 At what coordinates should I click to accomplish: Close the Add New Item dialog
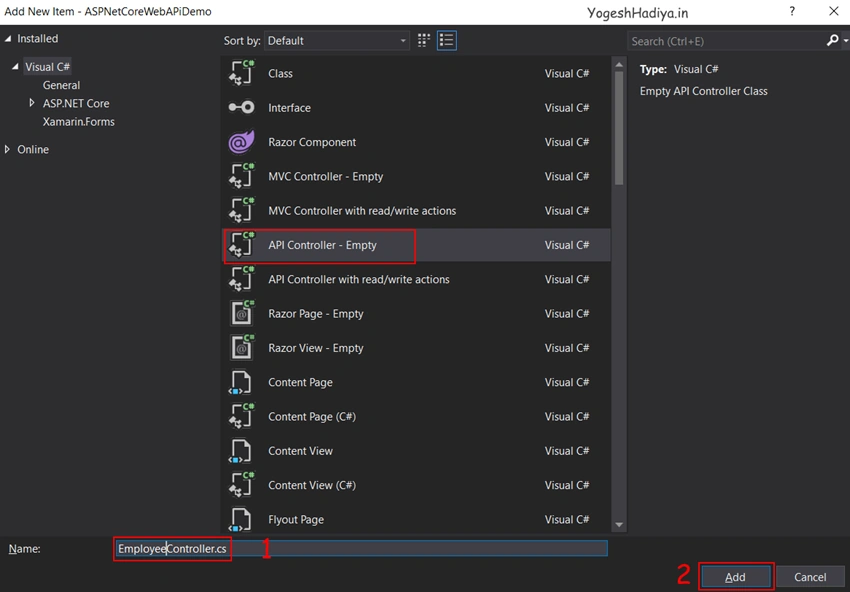coord(834,11)
